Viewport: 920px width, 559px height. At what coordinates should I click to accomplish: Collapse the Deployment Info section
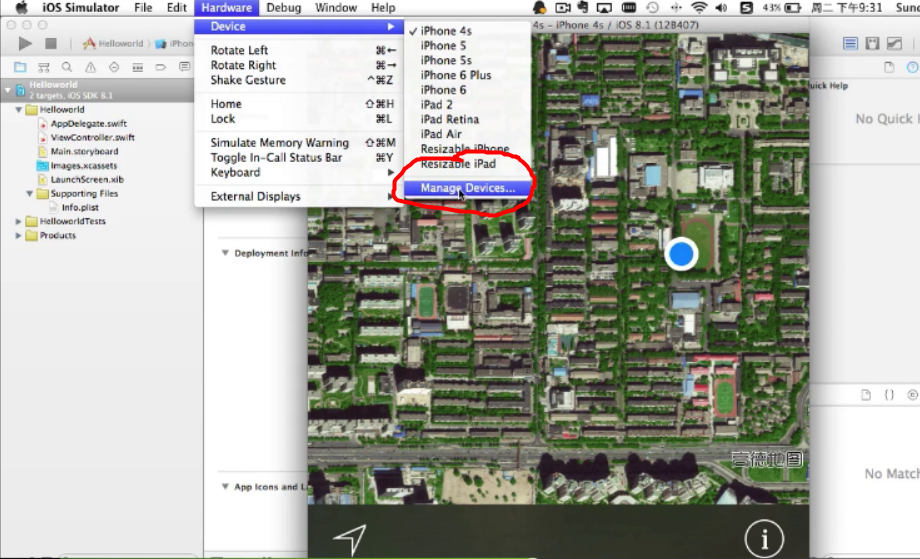(225, 253)
